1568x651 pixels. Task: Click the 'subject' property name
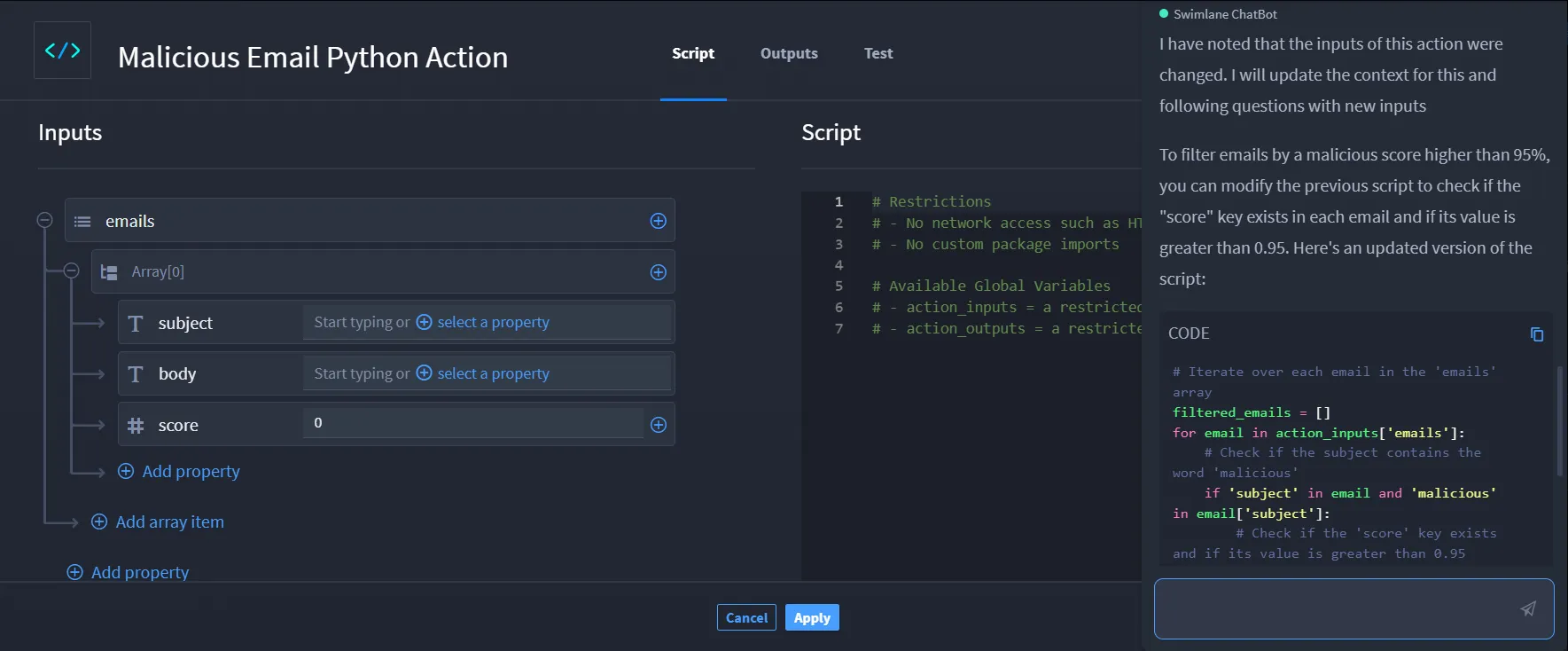point(185,323)
